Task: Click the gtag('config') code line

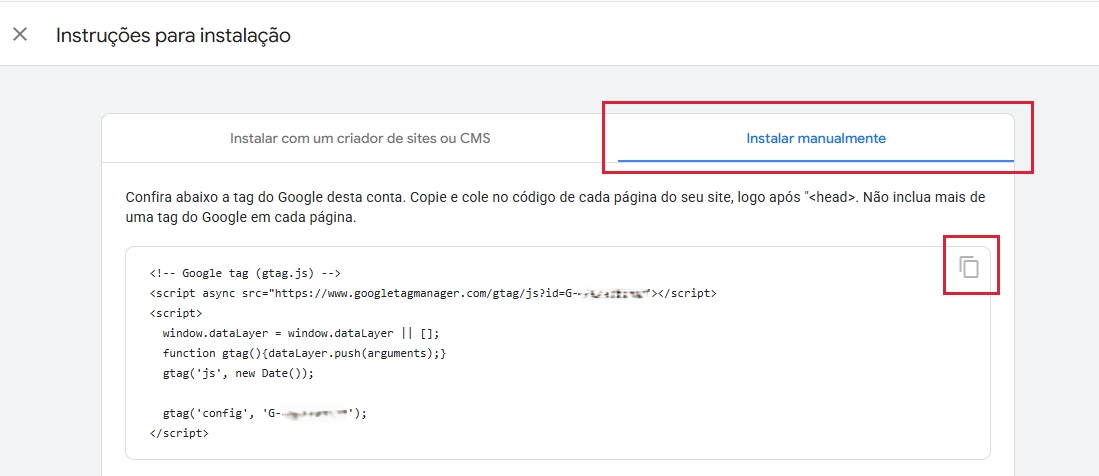Action: tap(264, 414)
